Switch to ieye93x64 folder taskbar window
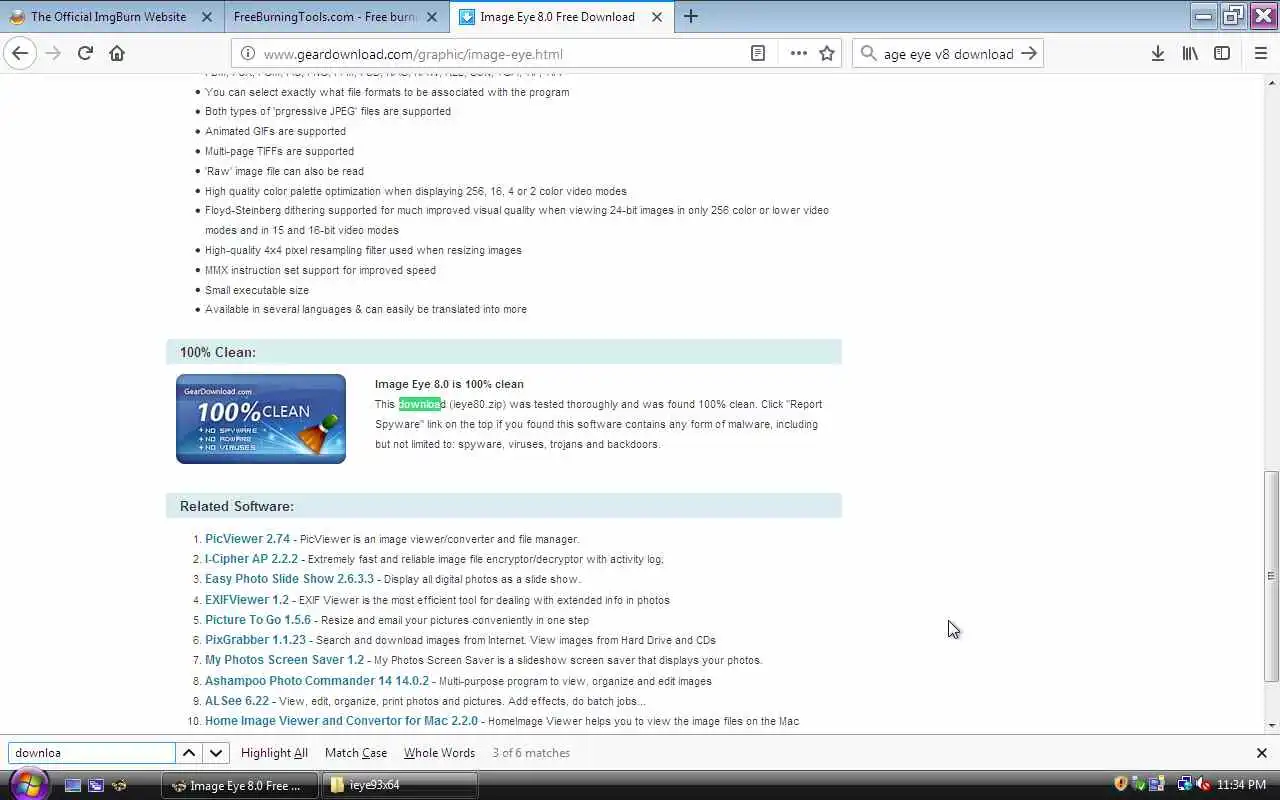Viewport: 1280px width, 800px height. click(x=399, y=785)
